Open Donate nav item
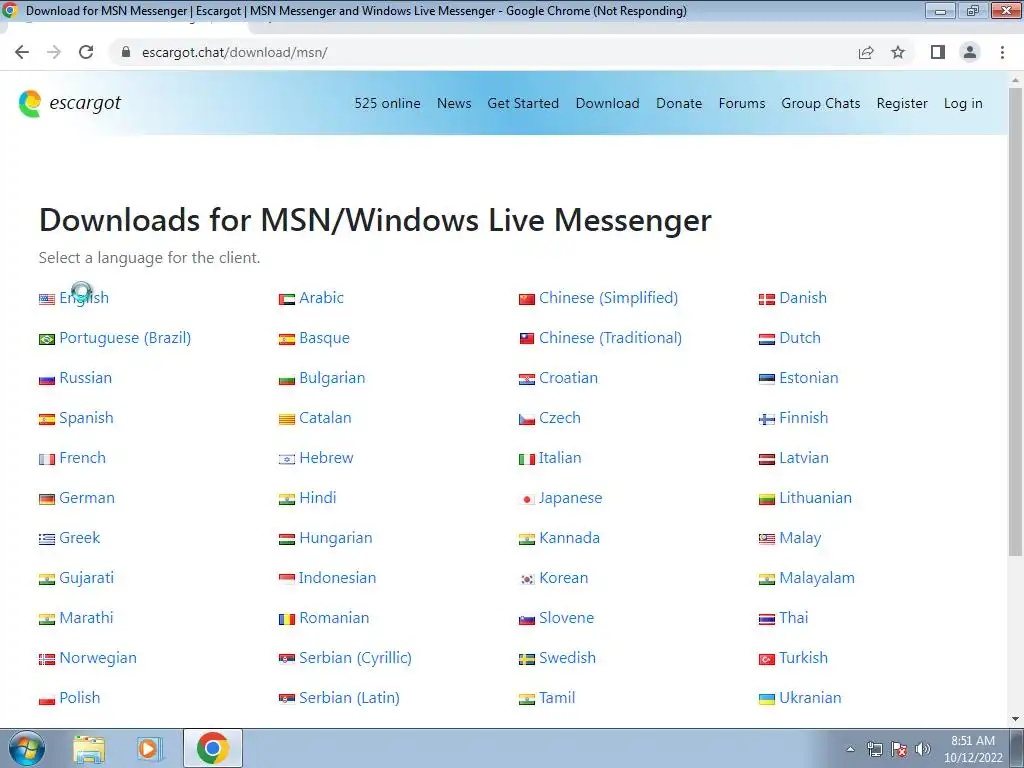 coord(679,103)
